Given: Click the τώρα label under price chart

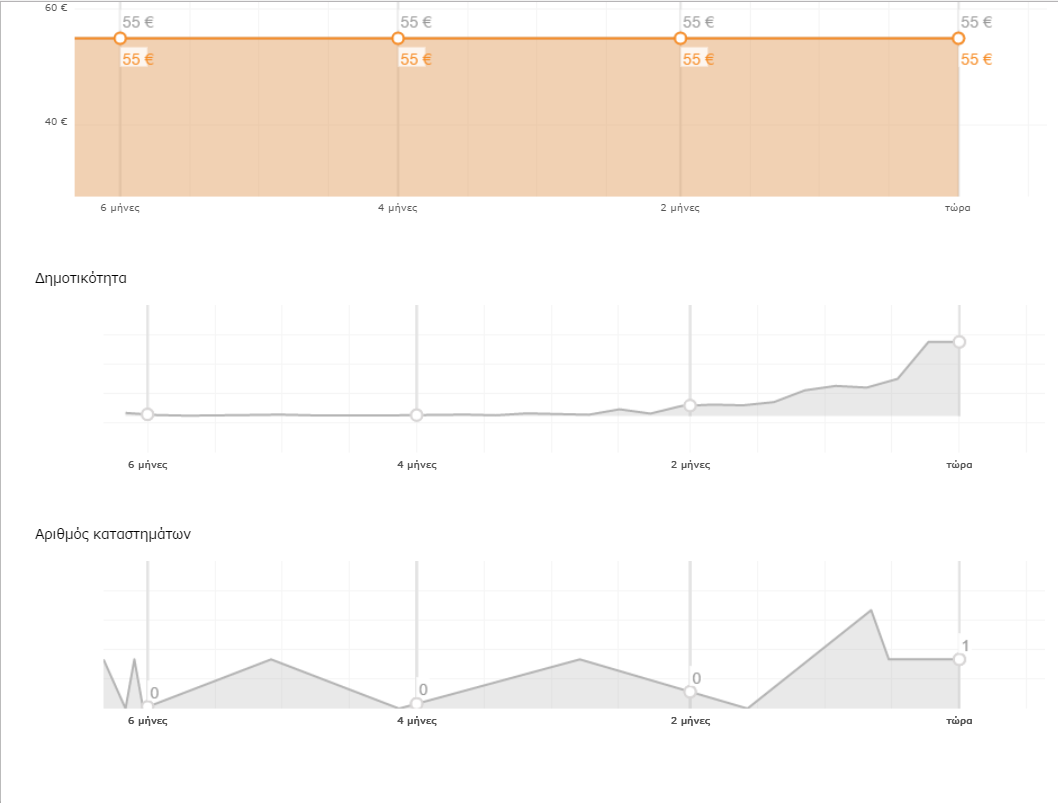Looking at the screenshot, I should (957, 208).
